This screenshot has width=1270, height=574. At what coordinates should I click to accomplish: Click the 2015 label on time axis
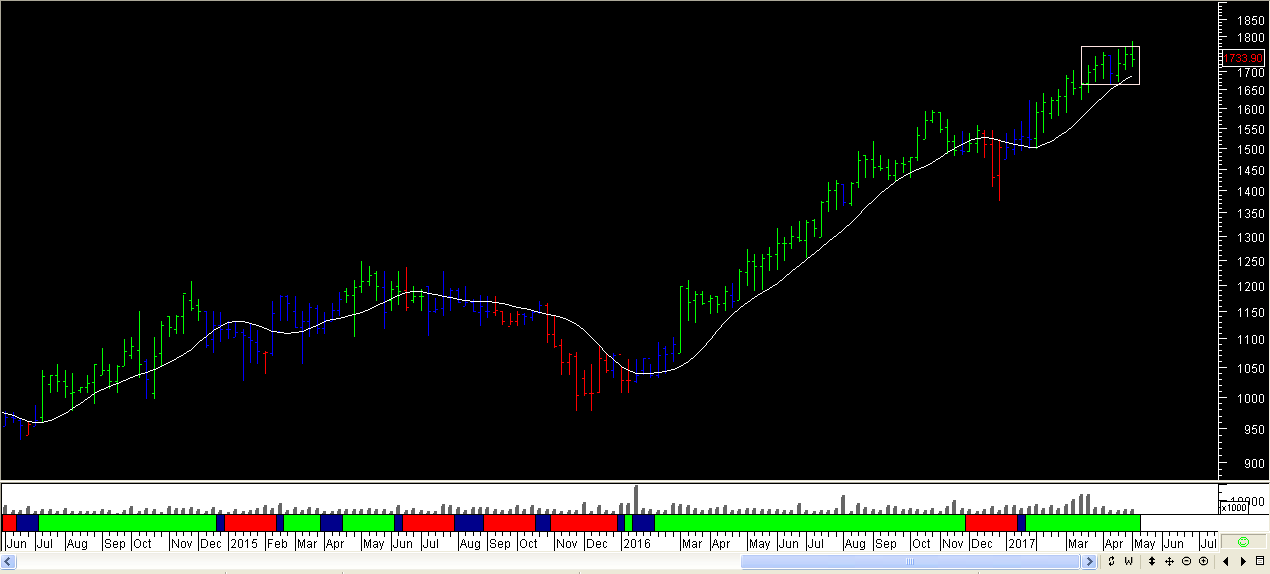pyautogui.click(x=243, y=544)
